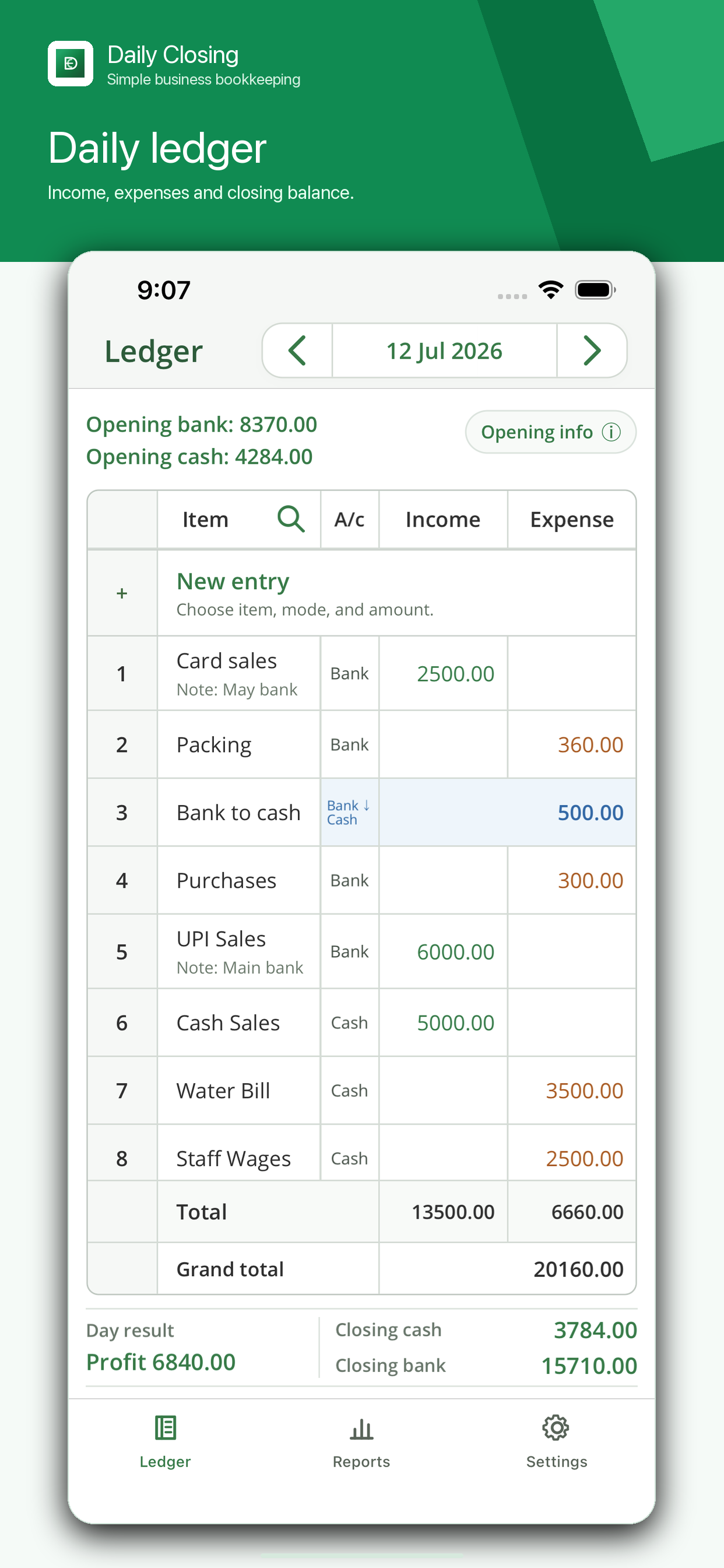Viewport: 724px width, 1568px height.
Task: Tap the 9:07 clock in status bar
Action: click(164, 290)
